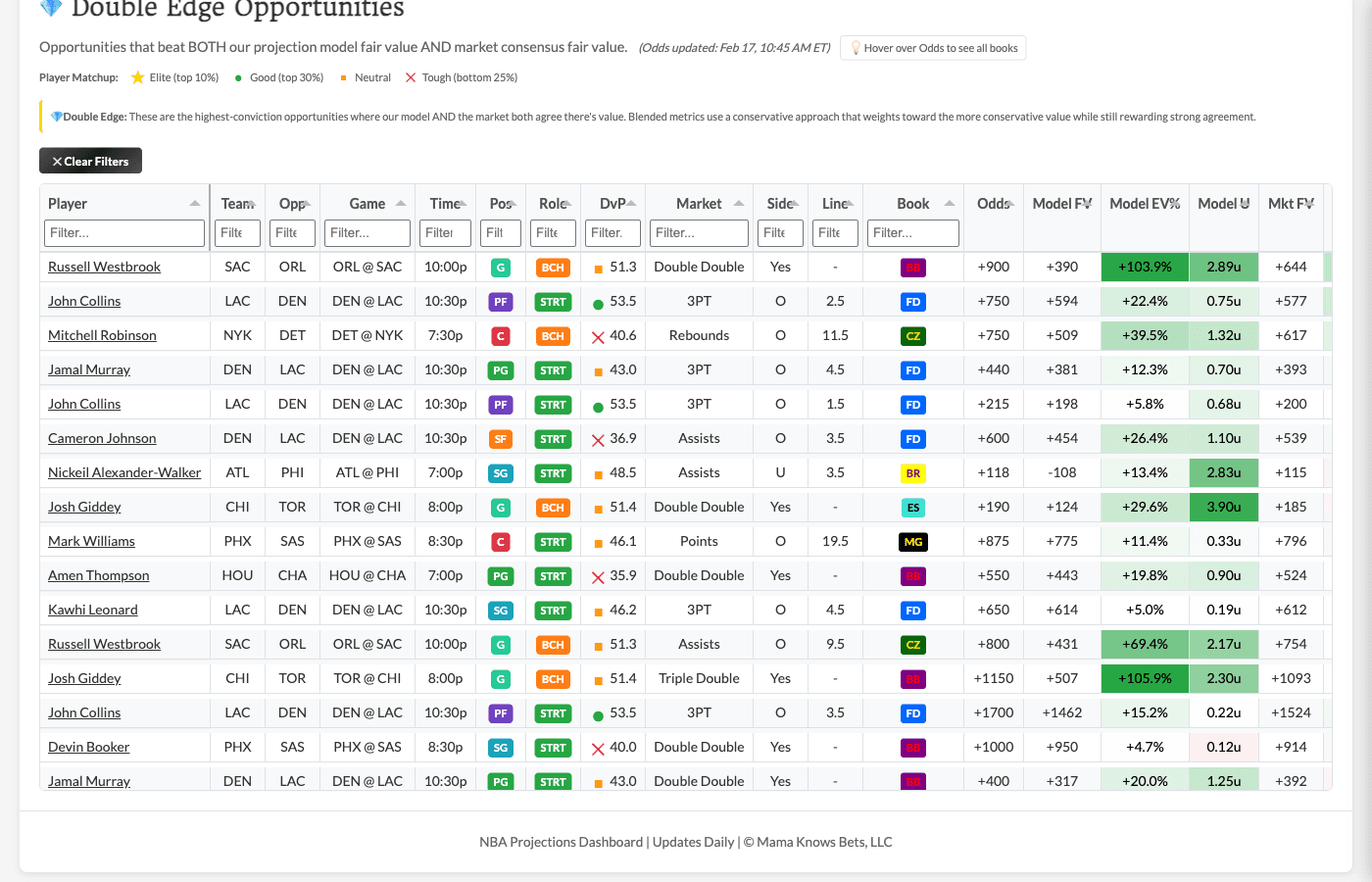Click the Caesars book icon on Mitchell Robinson's row
1372x882 pixels.
point(912,335)
